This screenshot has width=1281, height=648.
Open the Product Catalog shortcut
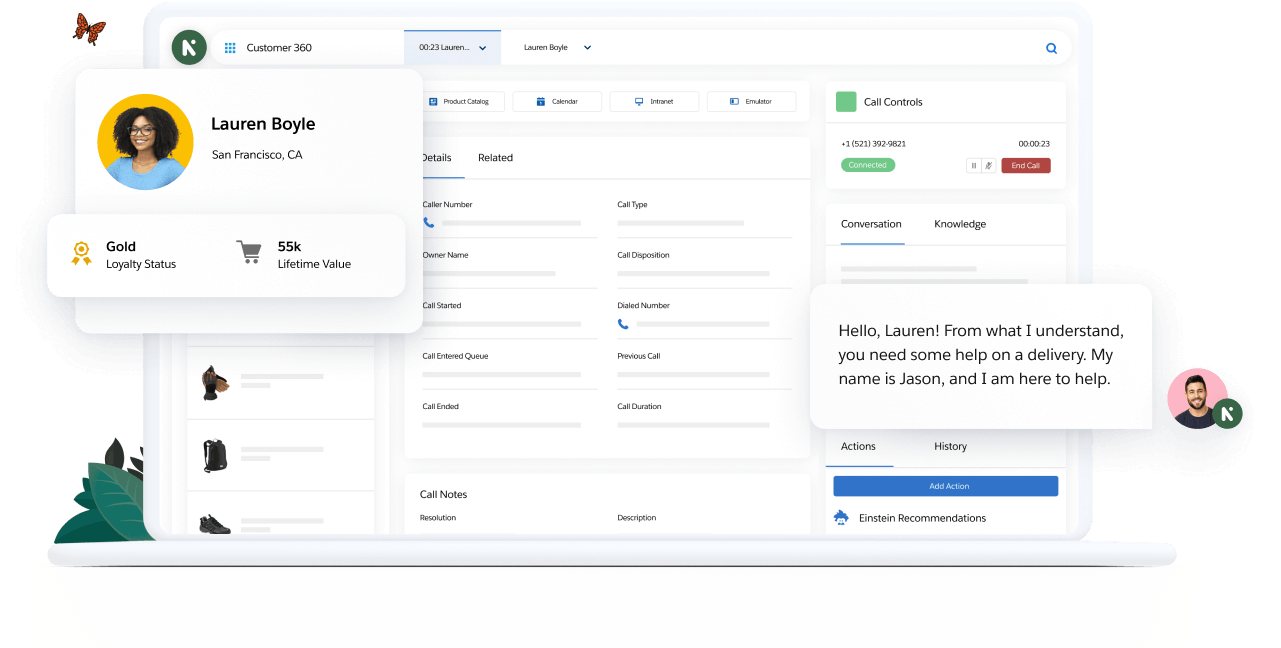point(459,102)
